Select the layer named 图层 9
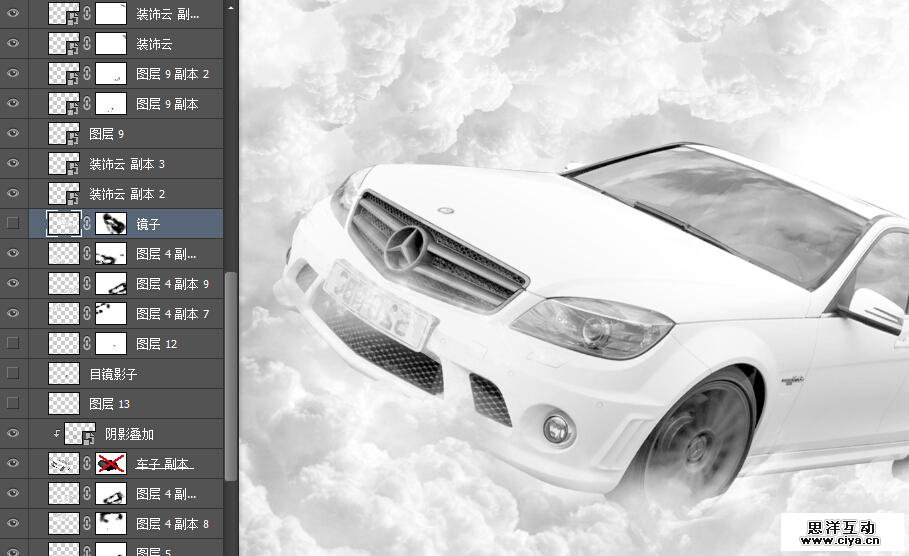The height and width of the screenshot is (556, 909). [x=106, y=134]
